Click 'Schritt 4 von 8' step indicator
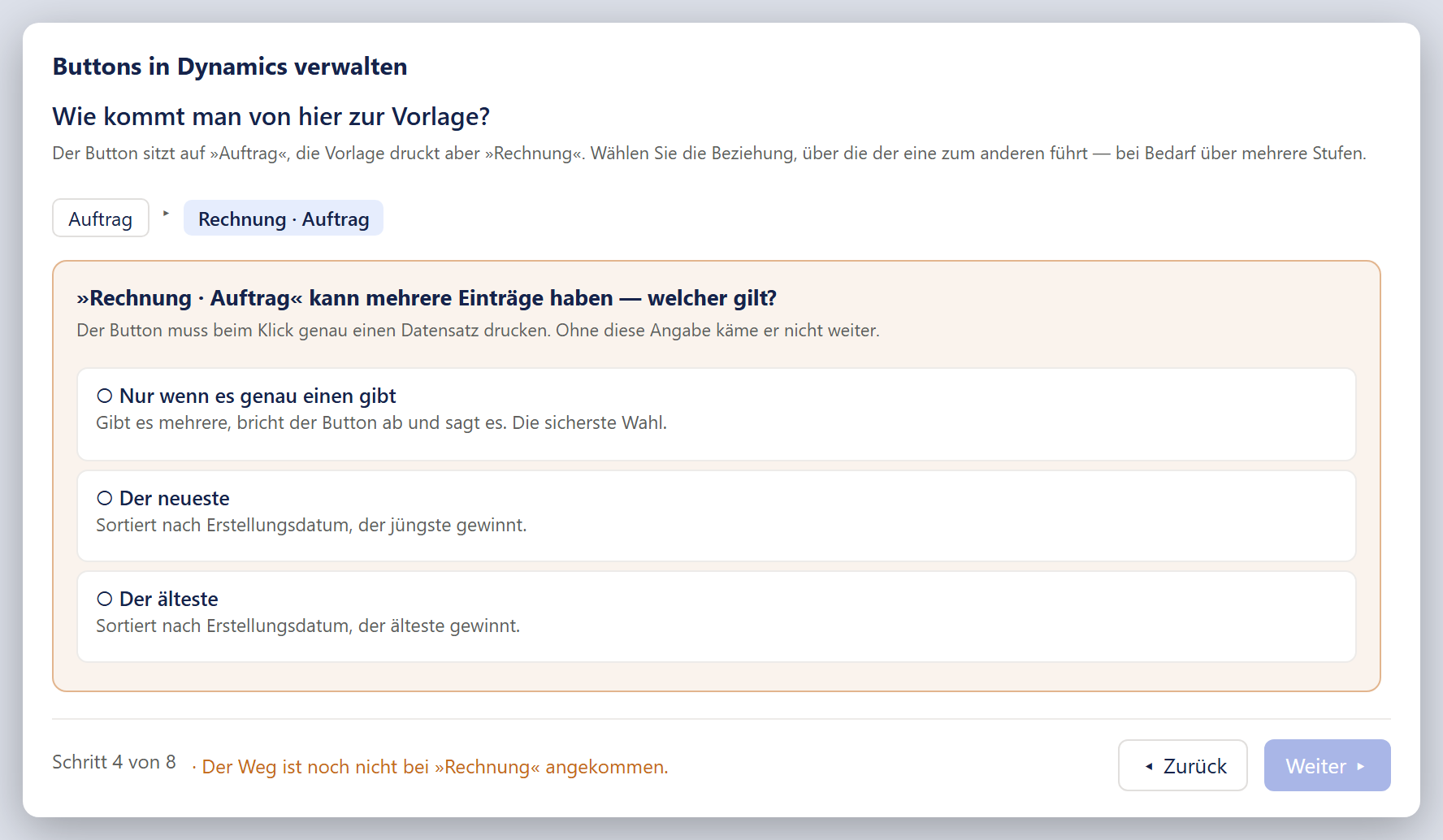 (114, 762)
